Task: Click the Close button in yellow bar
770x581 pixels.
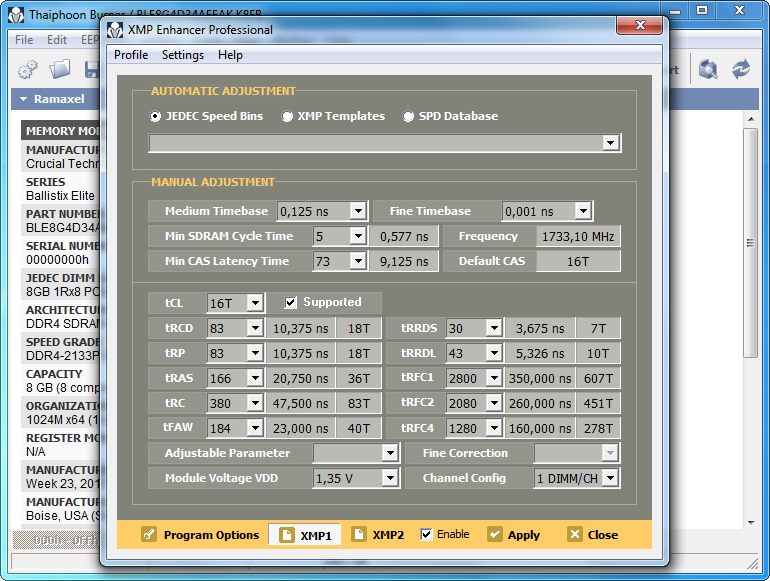Action: (x=593, y=534)
